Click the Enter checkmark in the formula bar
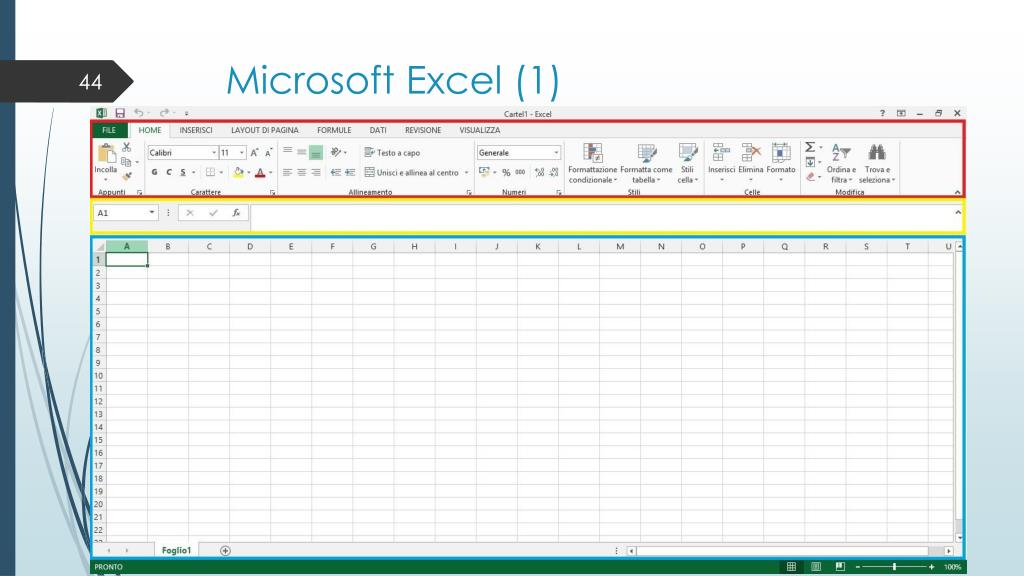Screen dimensions: 1024x576 click(213, 213)
